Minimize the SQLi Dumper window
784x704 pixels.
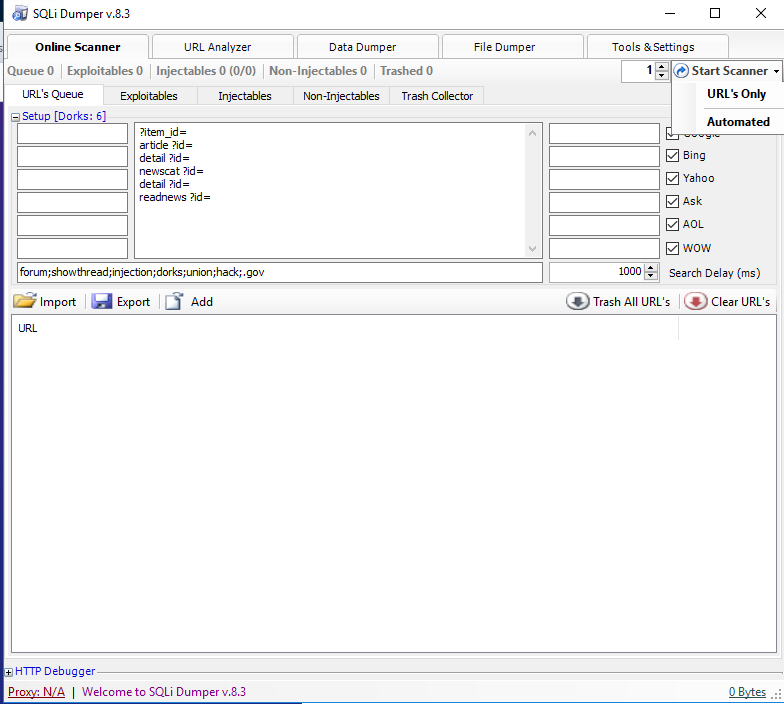point(670,14)
